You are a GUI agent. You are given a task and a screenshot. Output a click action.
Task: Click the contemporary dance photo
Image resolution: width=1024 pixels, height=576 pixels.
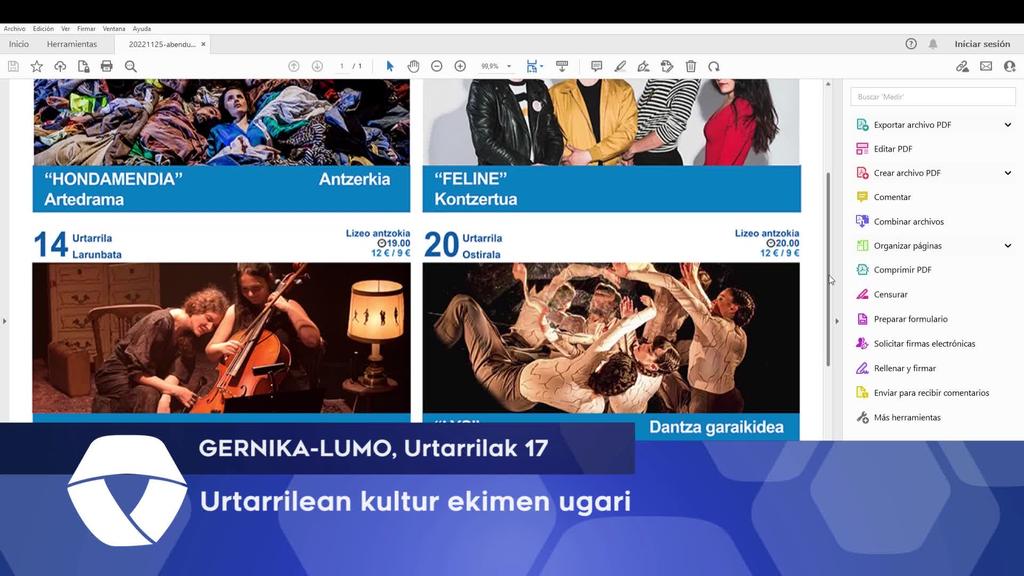coord(611,338)
